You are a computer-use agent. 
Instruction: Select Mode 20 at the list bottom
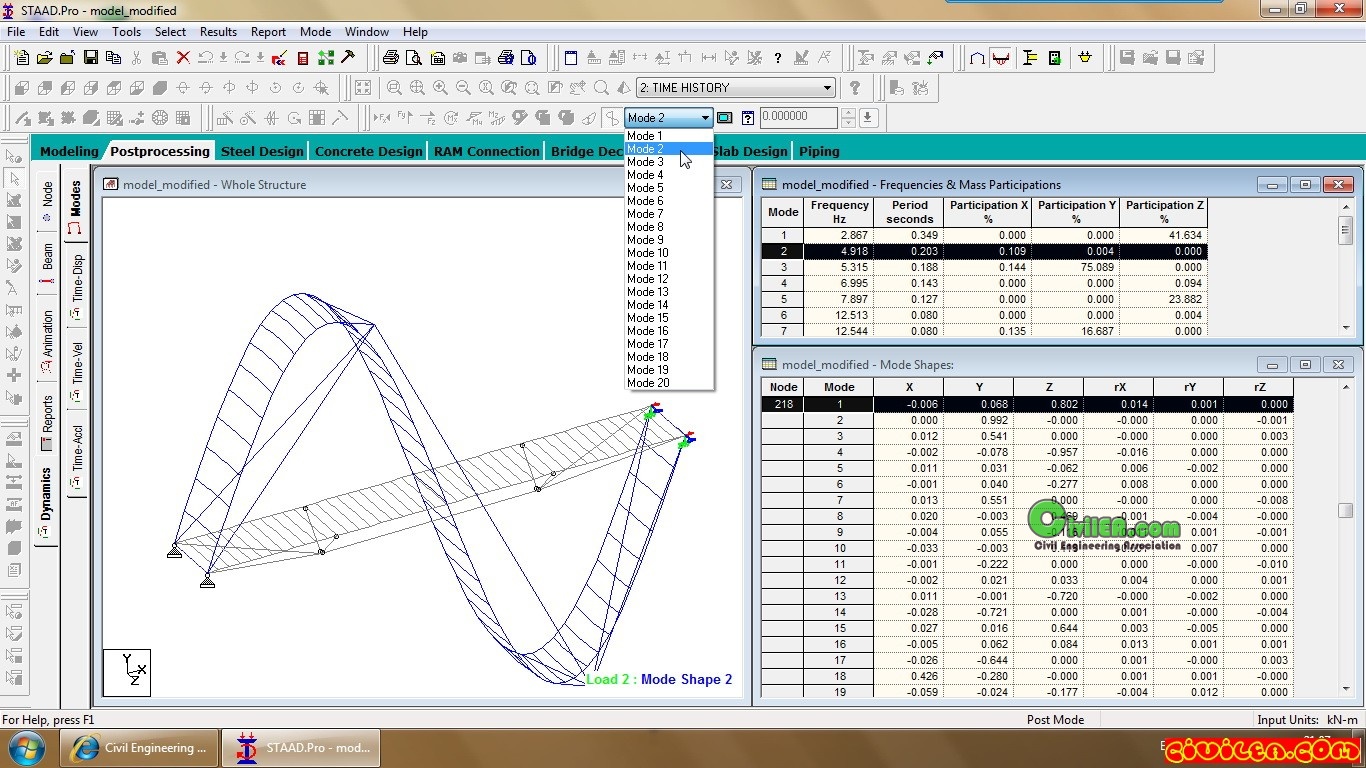click(x=669, y=383)
